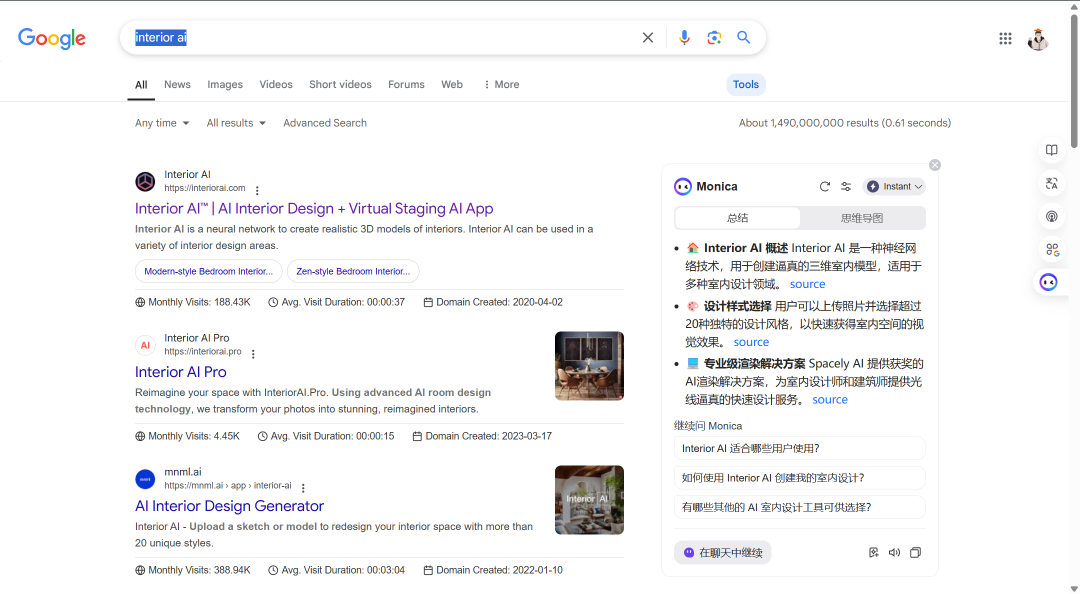This screenshot has width=1080, height=594.
Task: Select the All results tab
Action: [141, 85]
